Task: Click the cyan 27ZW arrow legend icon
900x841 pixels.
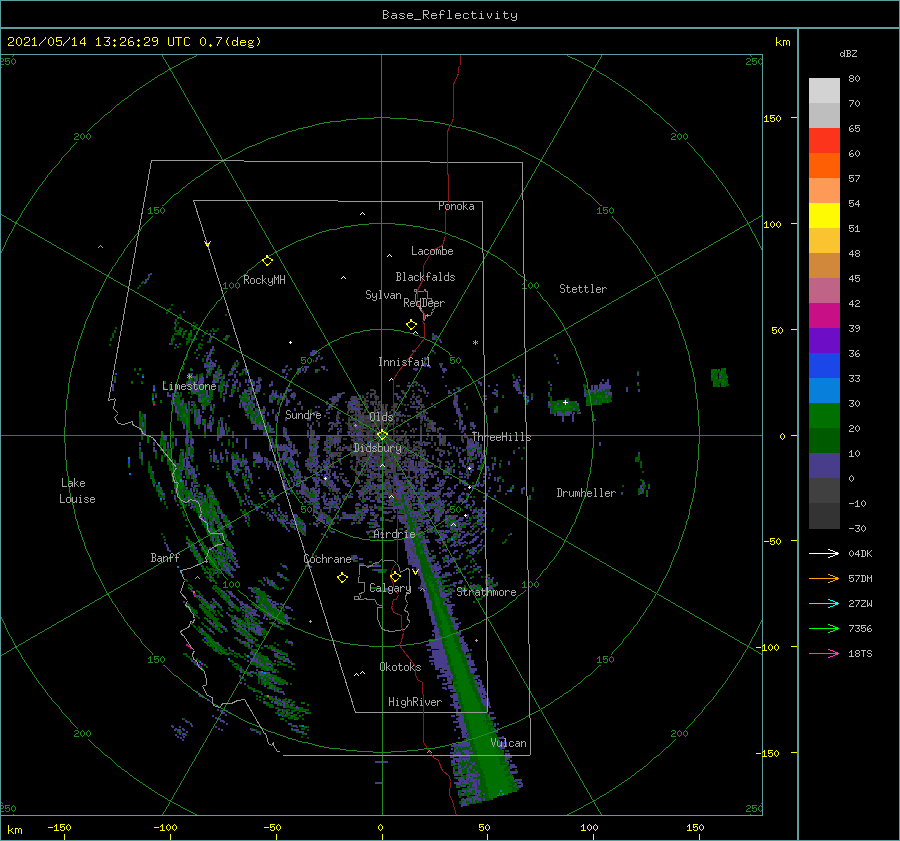Action: (824, 603)
